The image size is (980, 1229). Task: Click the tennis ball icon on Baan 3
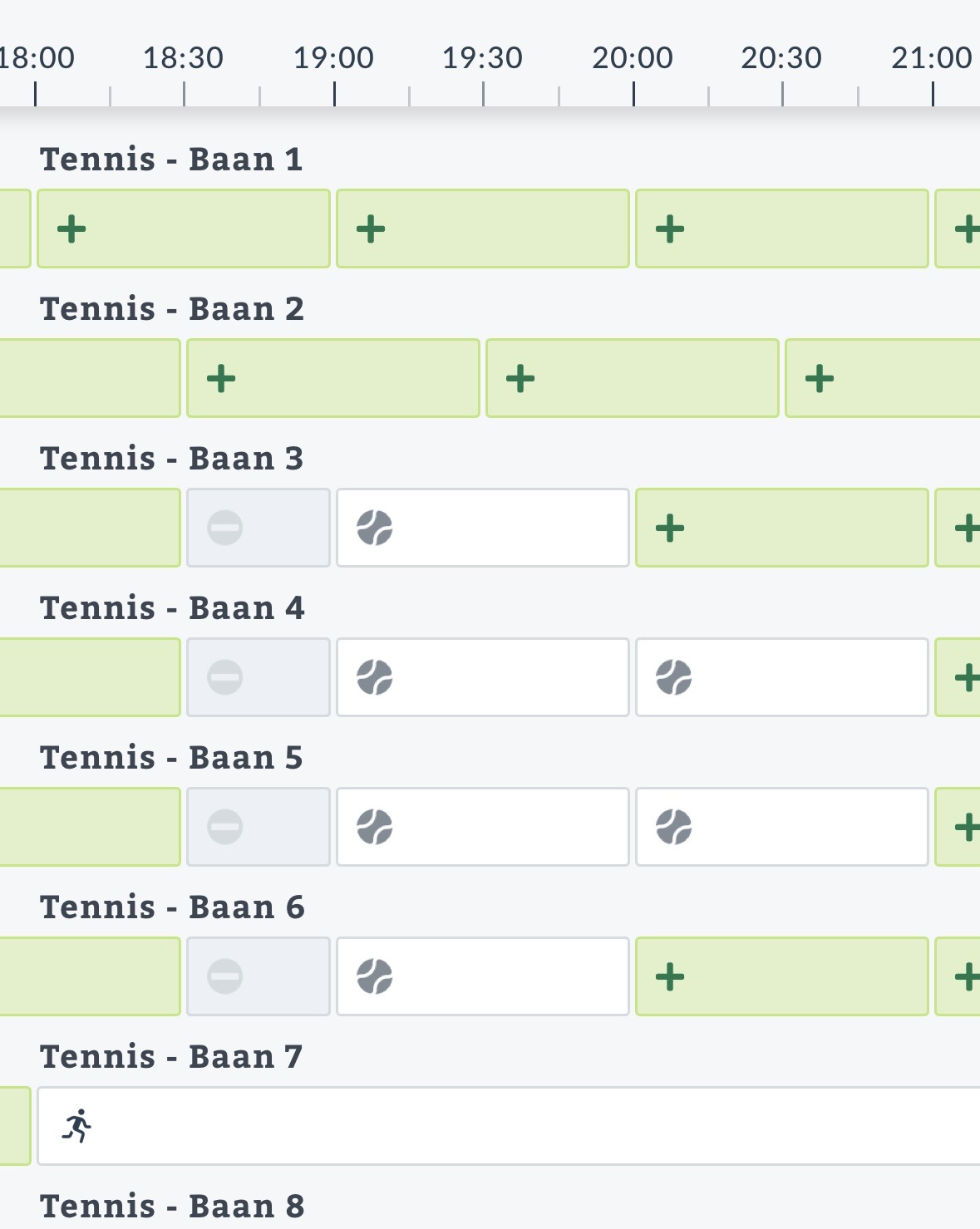pyautogui.click(x=375, y=528)
